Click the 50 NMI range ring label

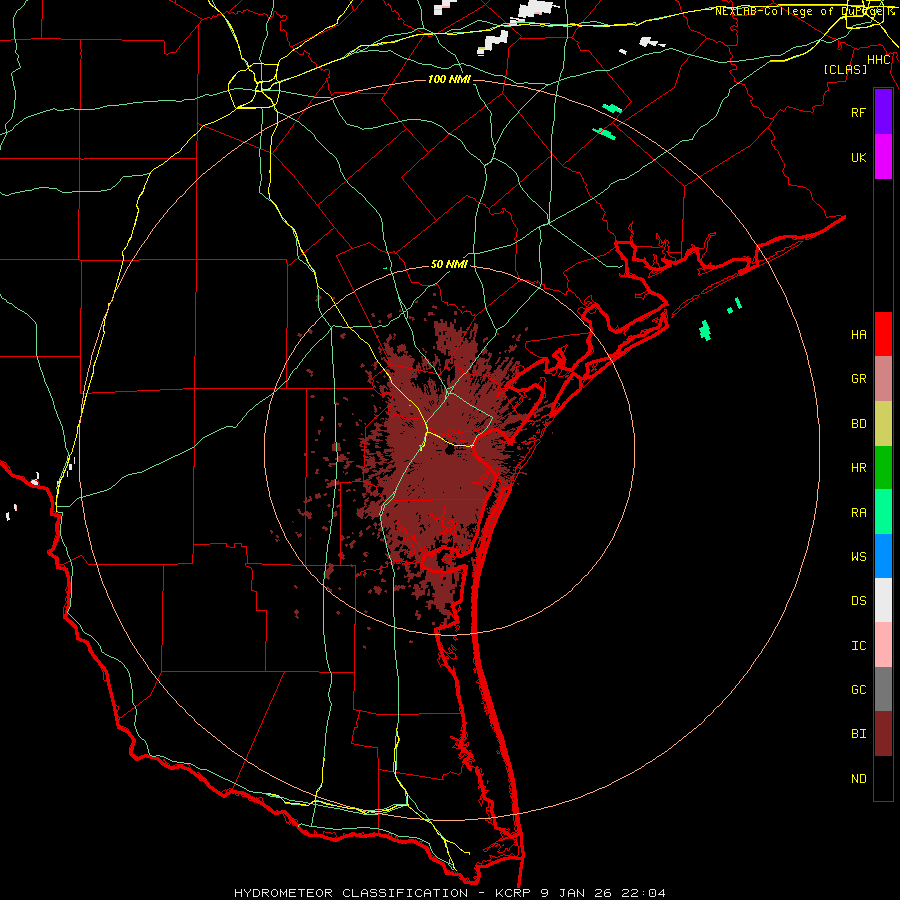(x=449, y=264)
